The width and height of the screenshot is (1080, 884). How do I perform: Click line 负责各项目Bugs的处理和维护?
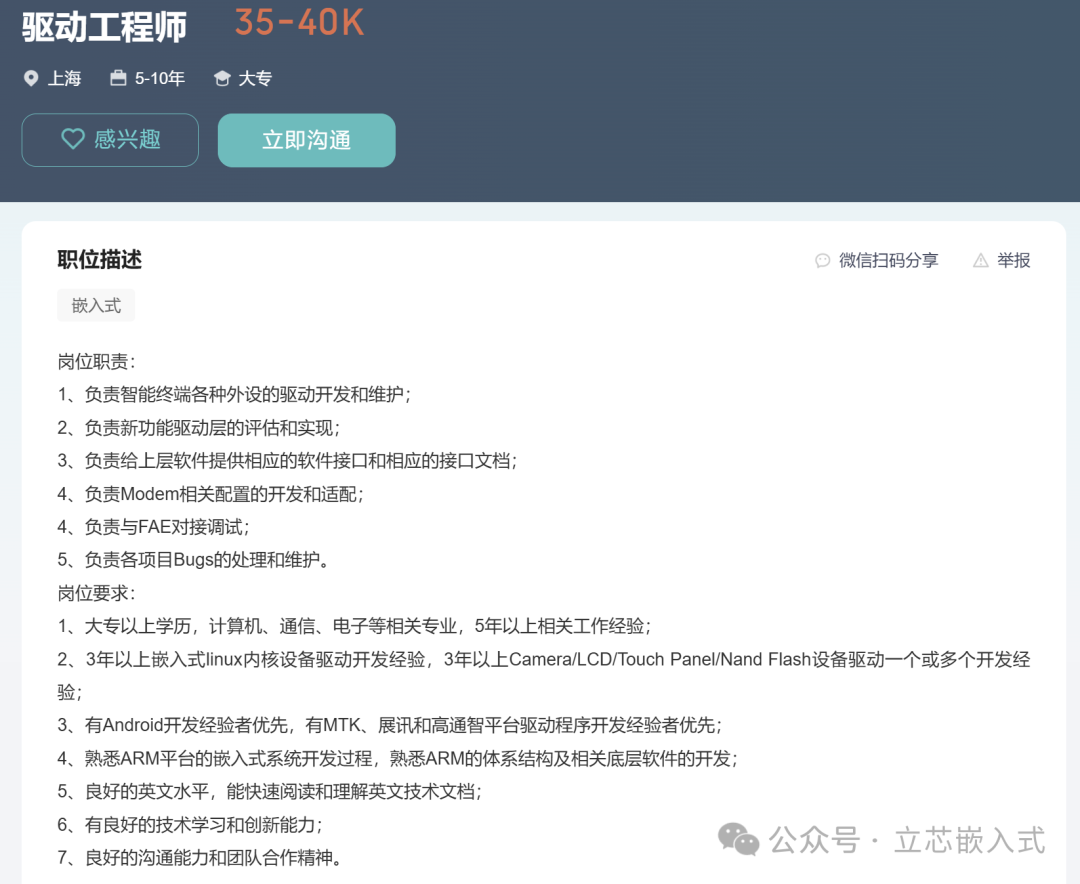pyautogui.click(x=193, y=560)
